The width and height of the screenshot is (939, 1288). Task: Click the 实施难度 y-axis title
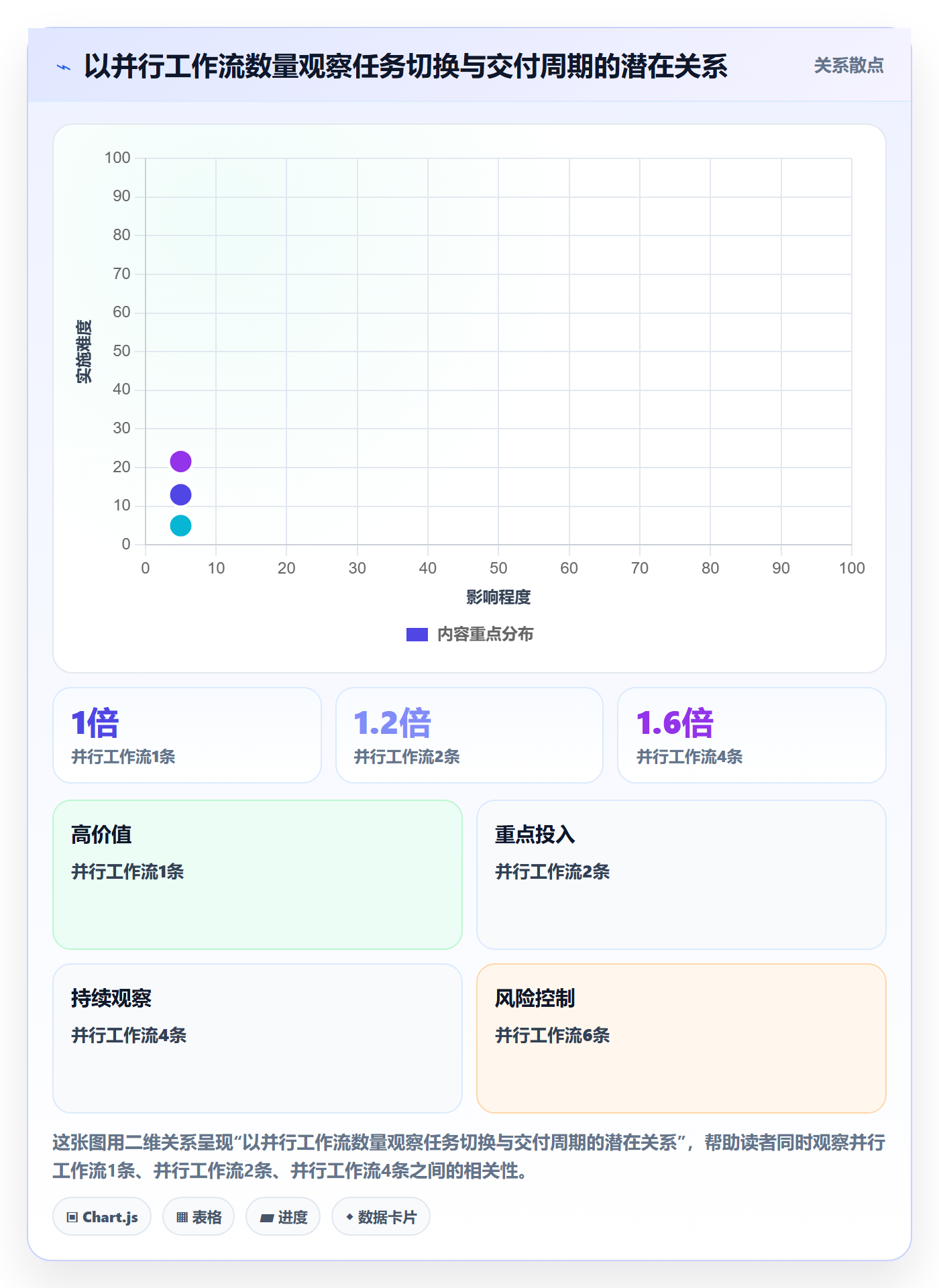coord(84,352)
